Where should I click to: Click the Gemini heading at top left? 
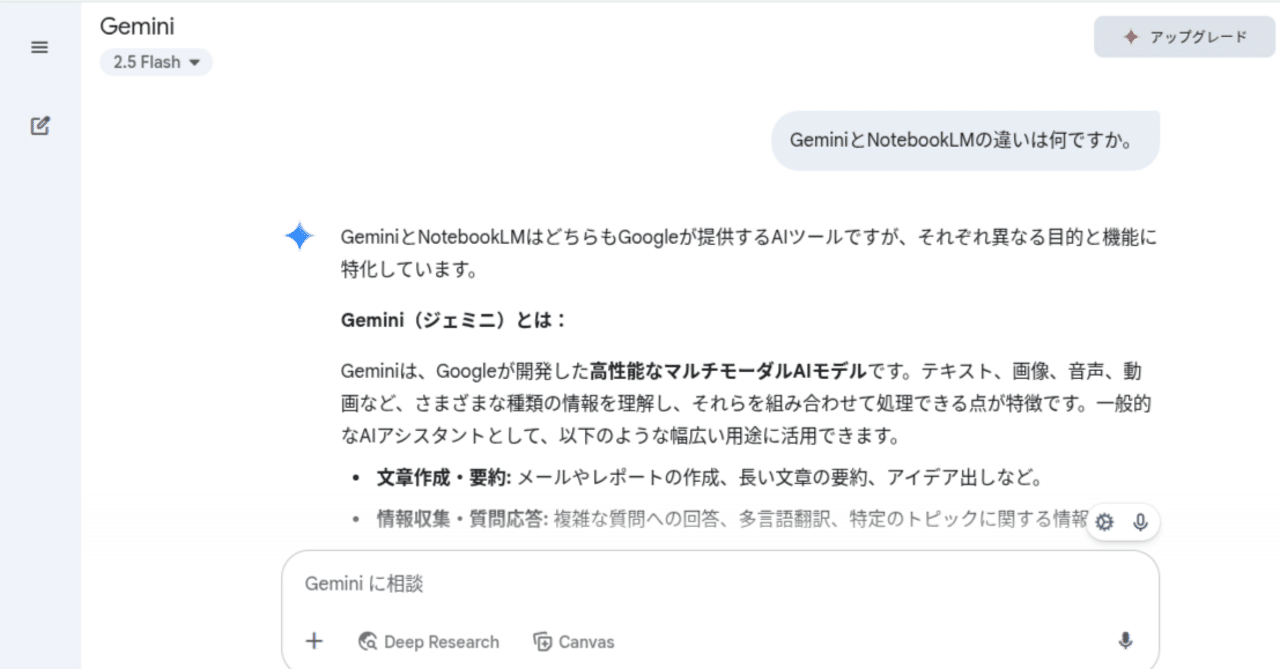[136, 26]
